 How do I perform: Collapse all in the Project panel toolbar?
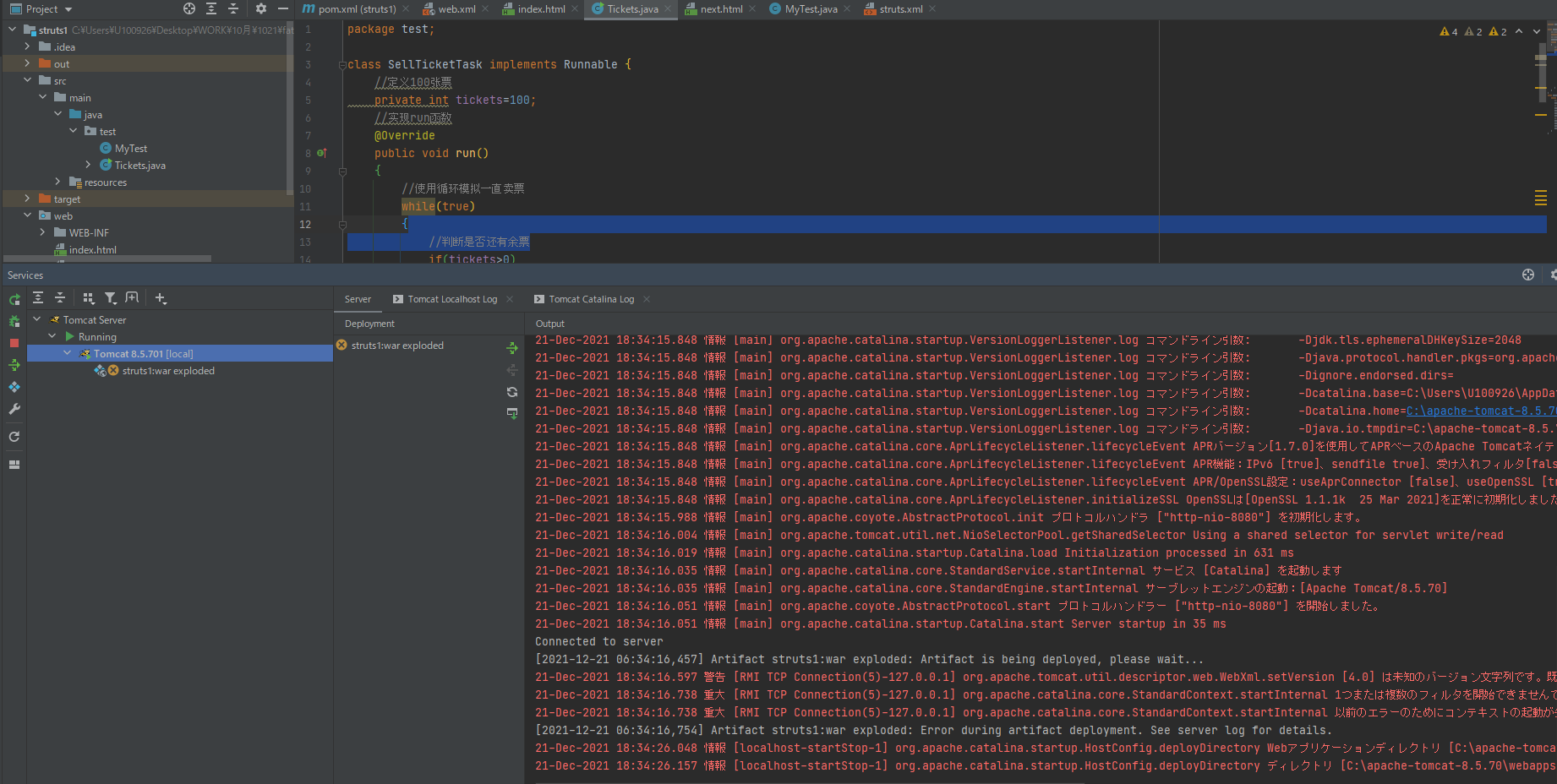pyautogui.click(x=233, y=8)
